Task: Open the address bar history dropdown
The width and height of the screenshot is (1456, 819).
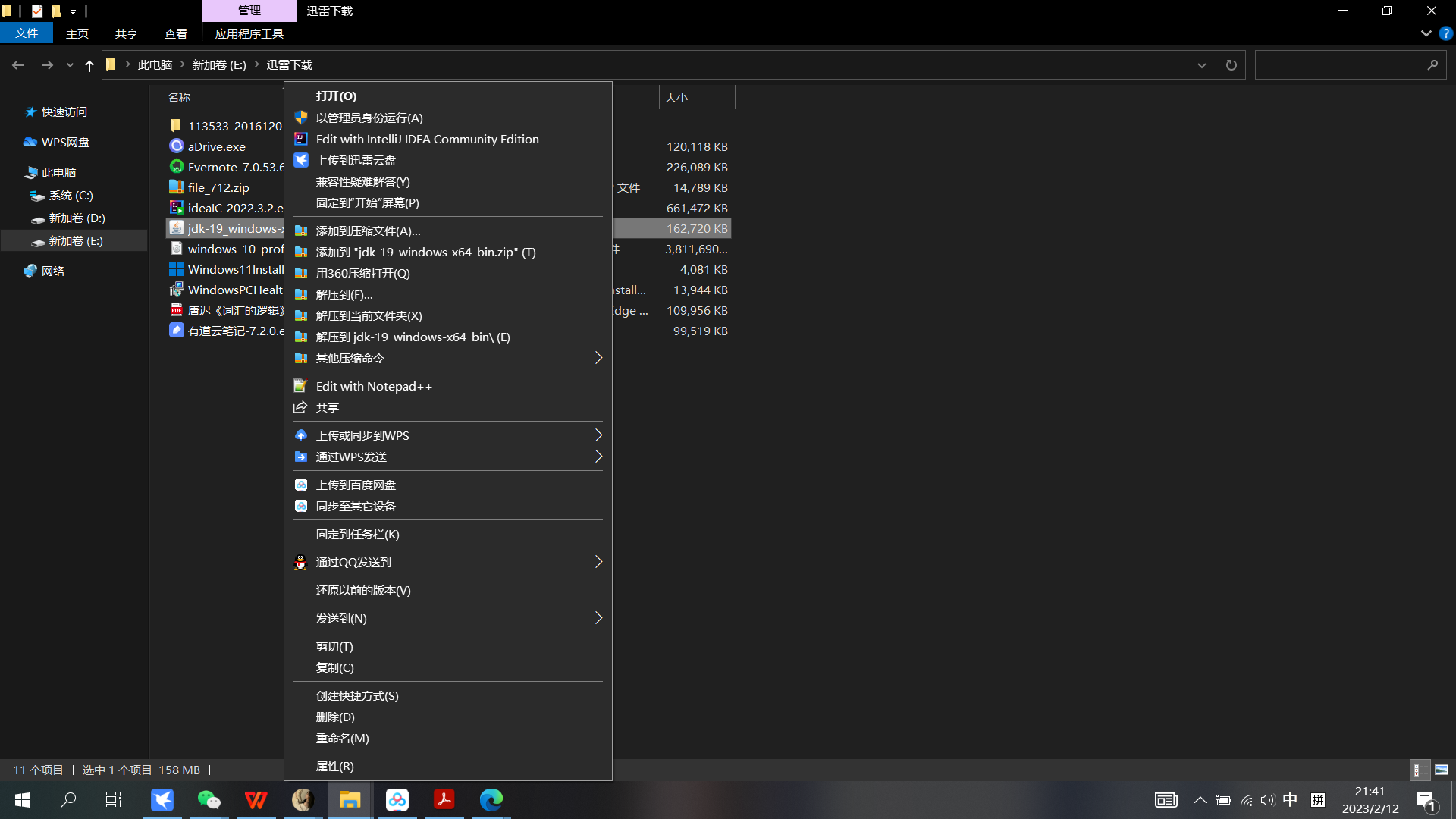Action: tap(1202, 65)
